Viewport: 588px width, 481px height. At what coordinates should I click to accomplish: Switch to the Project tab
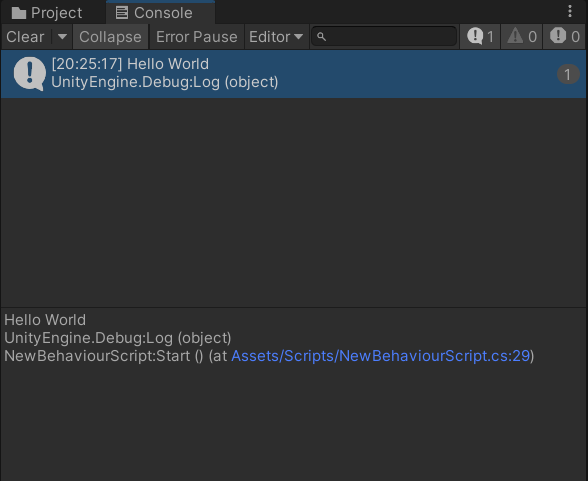pyautogui.click(x=47, y=13)
